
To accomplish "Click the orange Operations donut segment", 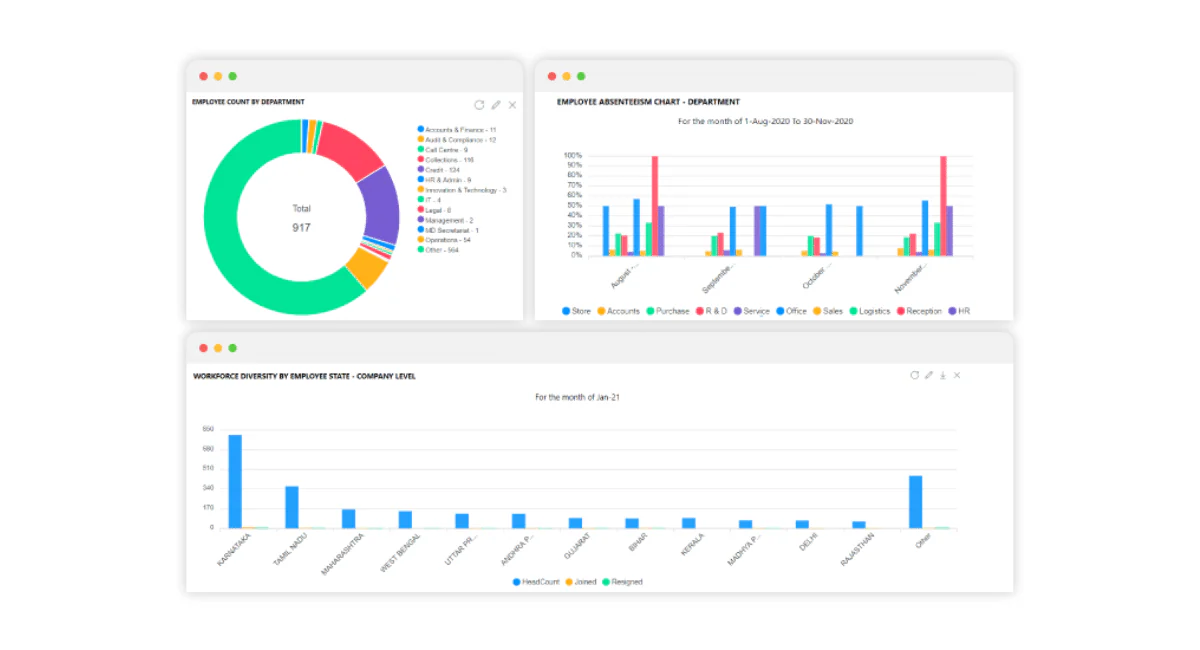I will coord(366,268).
